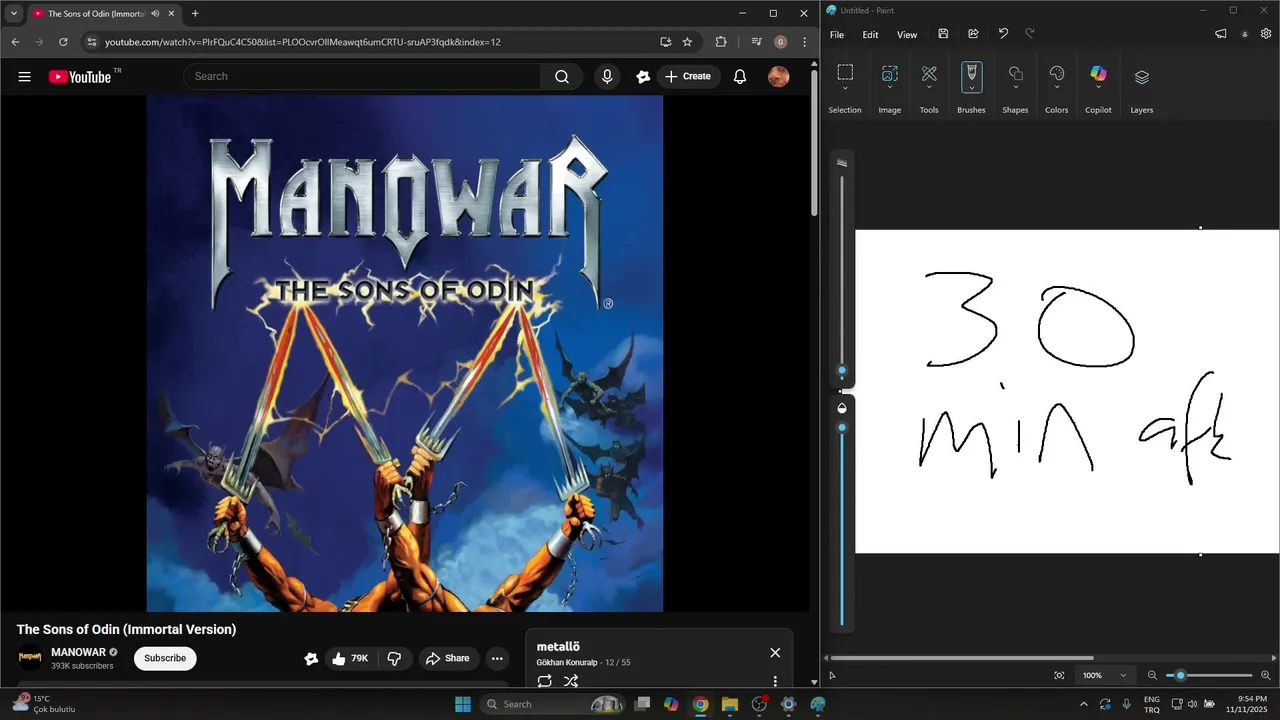Subscribe to the MANOWAR channel

165,658
